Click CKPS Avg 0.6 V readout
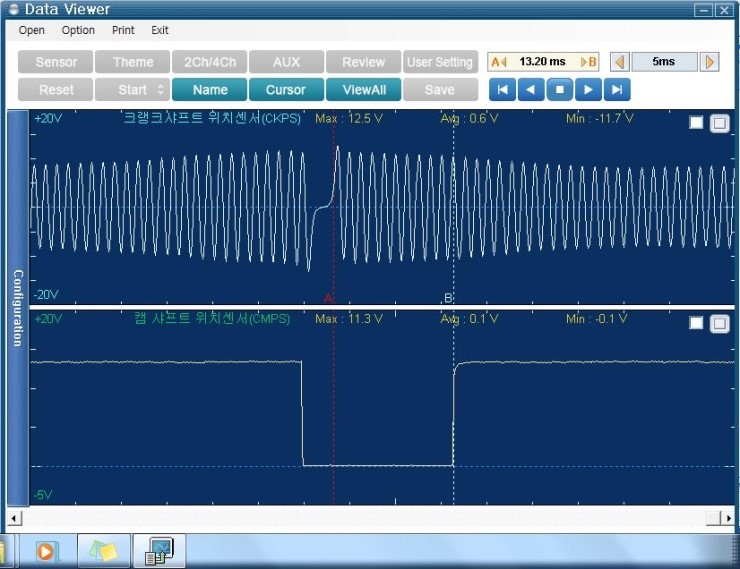 469,118
